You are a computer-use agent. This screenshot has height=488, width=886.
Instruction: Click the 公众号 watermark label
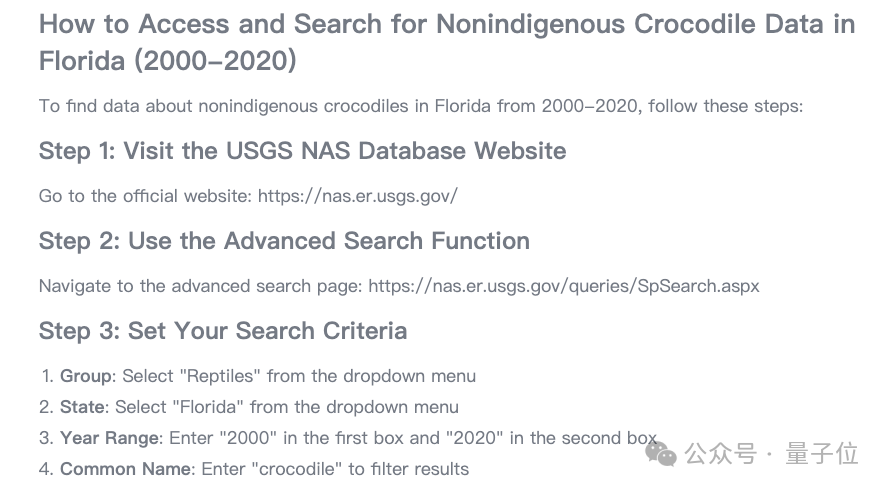[x=720, y=454]
